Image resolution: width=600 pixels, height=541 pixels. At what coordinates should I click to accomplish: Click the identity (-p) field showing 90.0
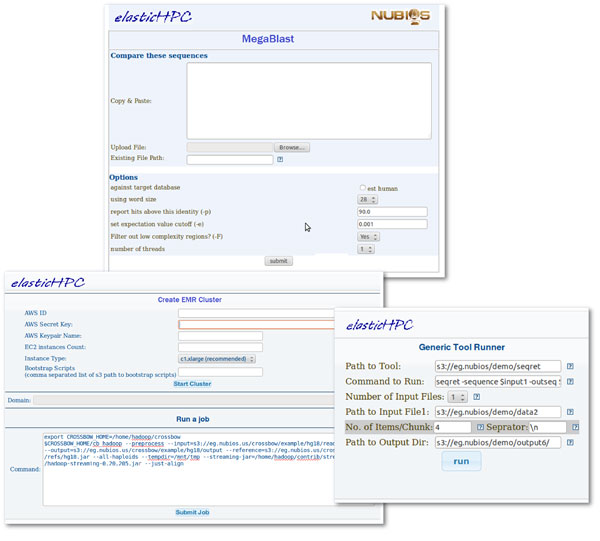(392, 212)
